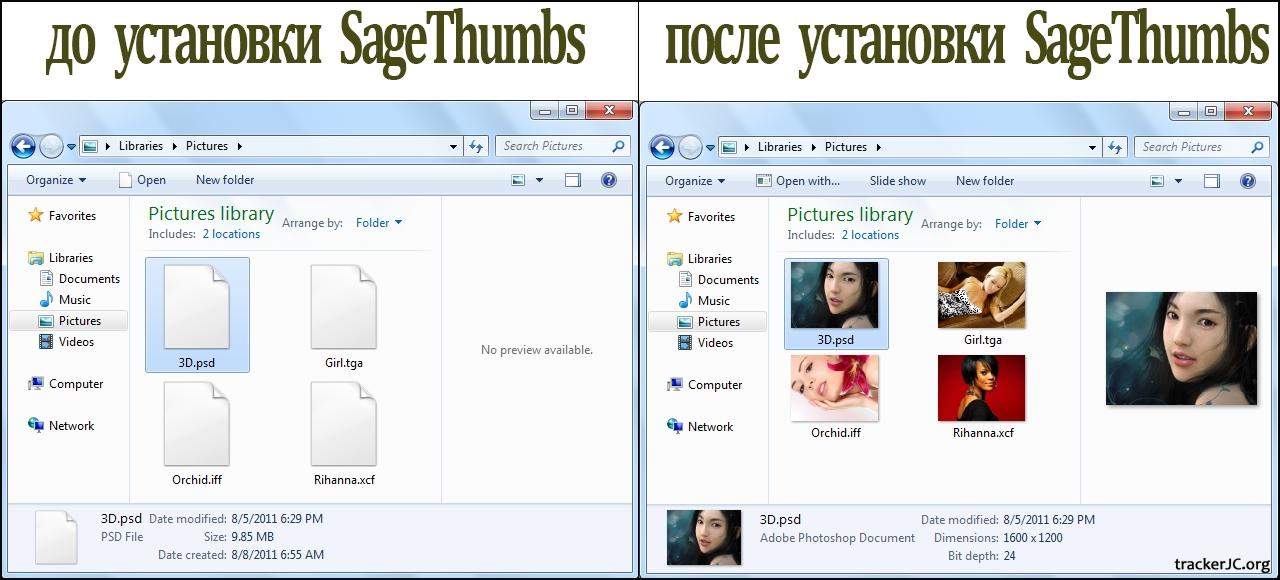Open the blank Rihanna.xcf file icon
Viewport: 1280px width, 580px height.
[x=343, y=424]
